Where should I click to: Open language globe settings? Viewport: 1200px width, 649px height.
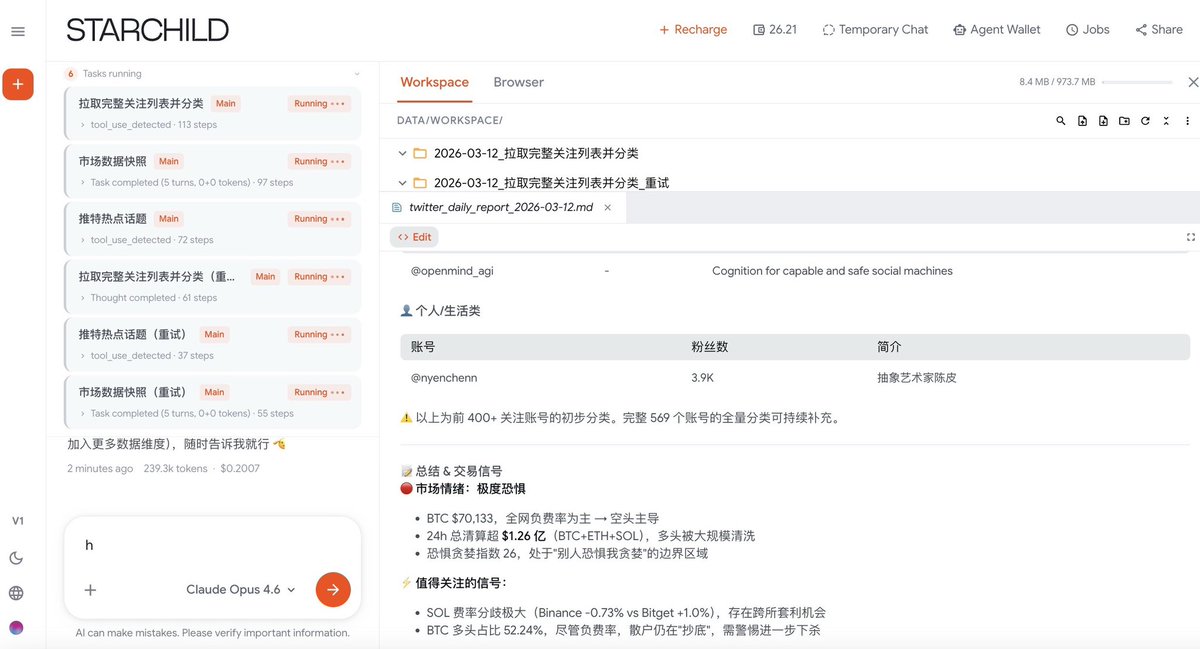(x=17, y=593)
